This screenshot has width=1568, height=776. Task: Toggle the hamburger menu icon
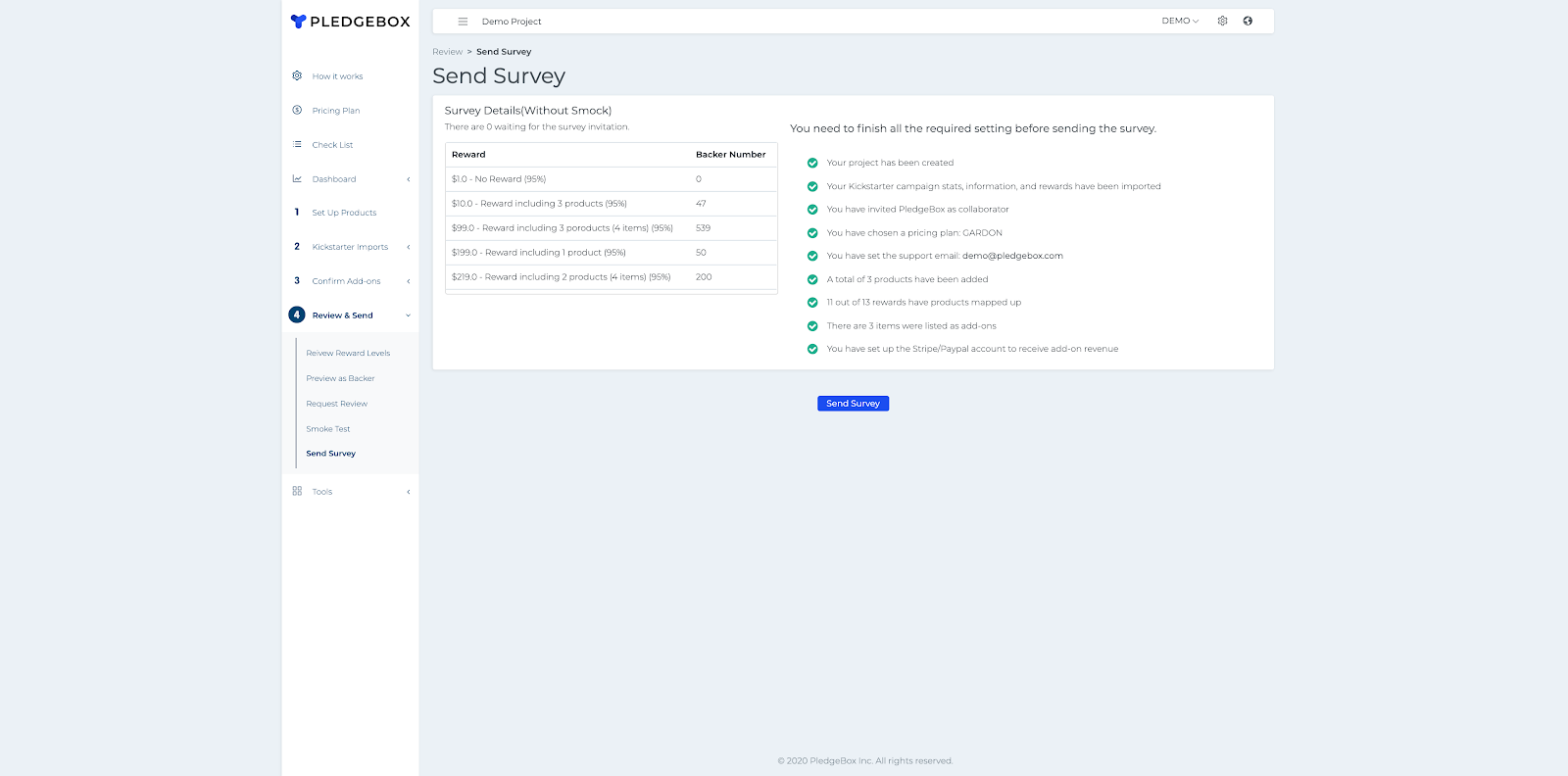[x=463, y=22]
